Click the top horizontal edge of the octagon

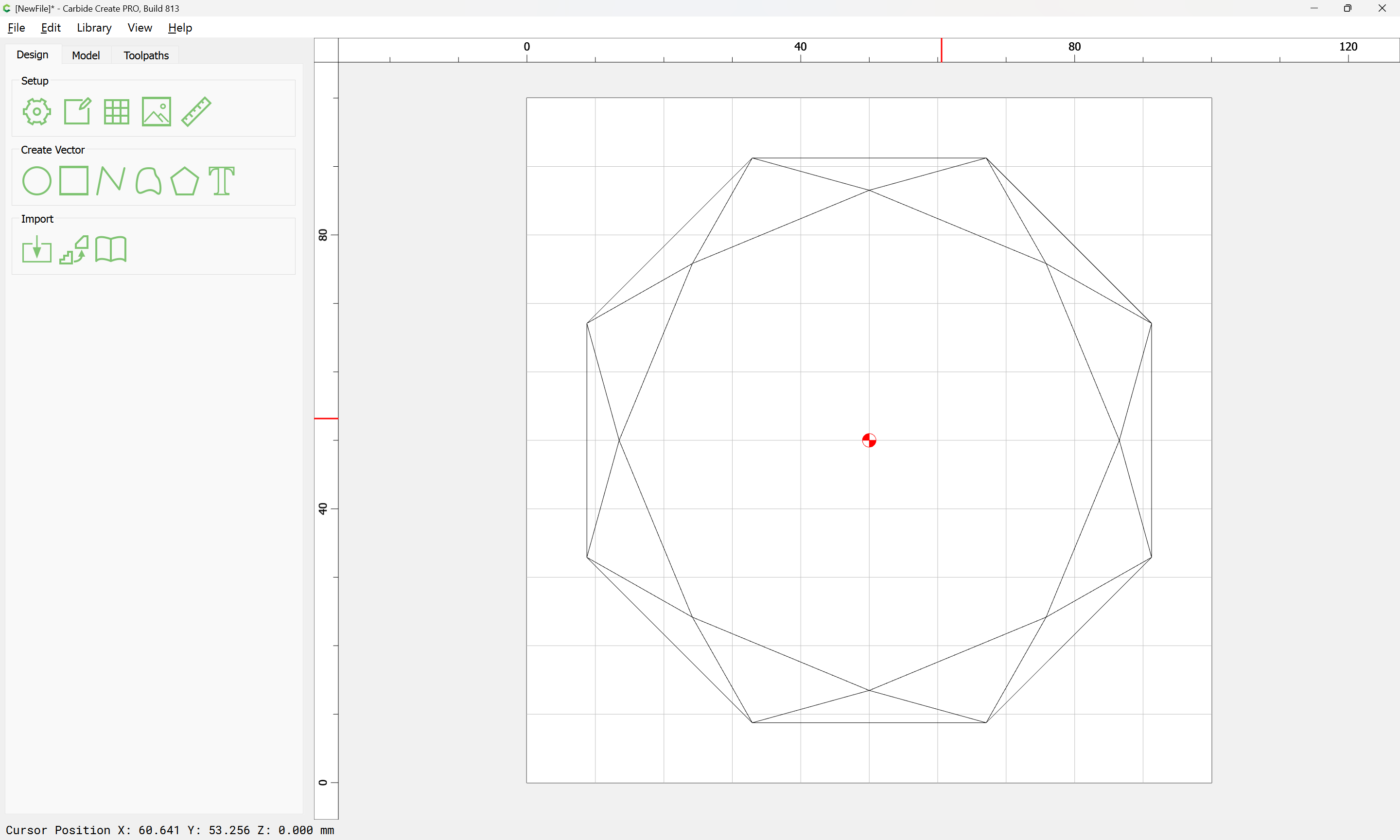coord(869,158)
